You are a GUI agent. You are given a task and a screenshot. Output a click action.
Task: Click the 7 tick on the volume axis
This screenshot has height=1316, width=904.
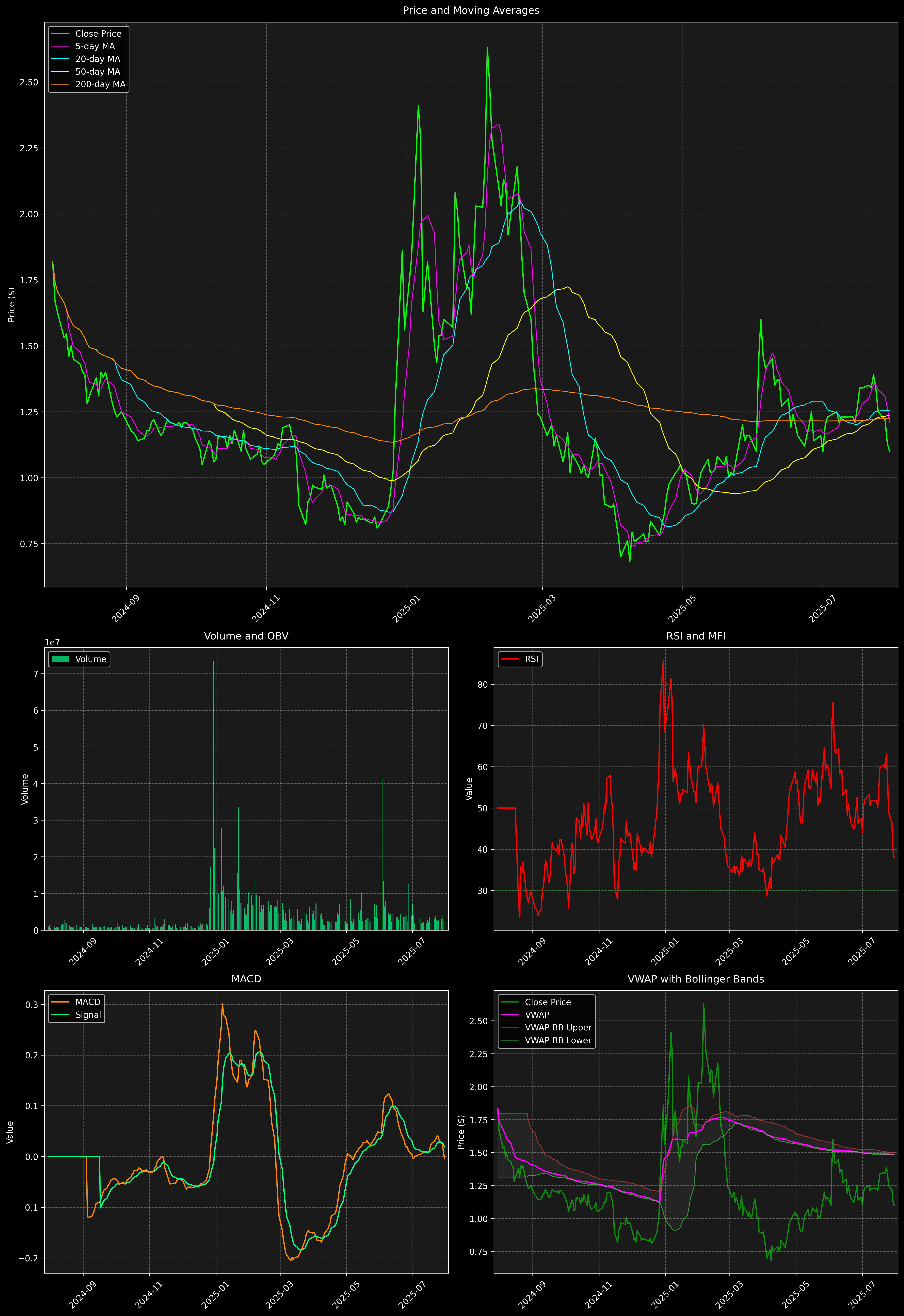click(36, 674)
